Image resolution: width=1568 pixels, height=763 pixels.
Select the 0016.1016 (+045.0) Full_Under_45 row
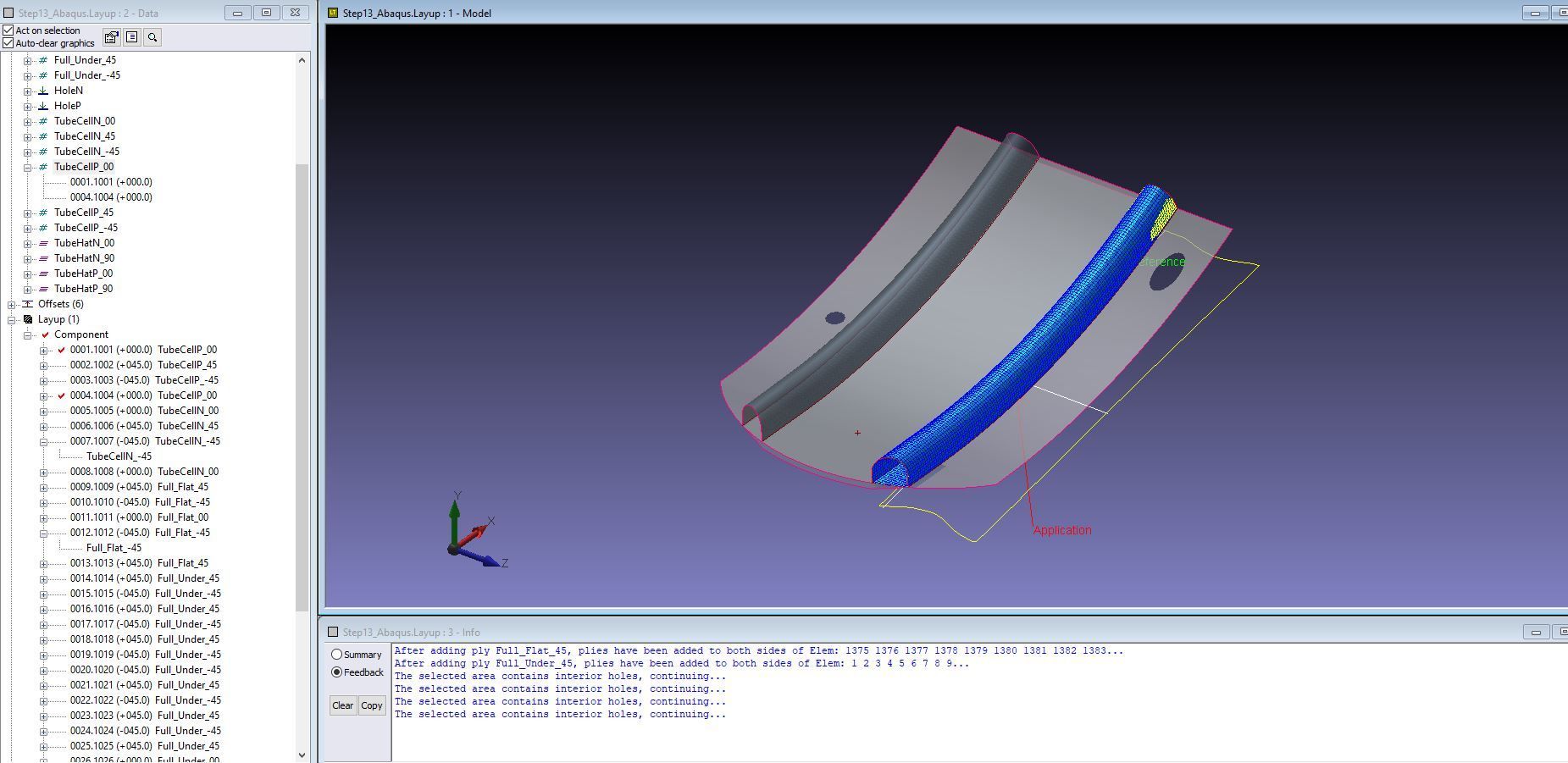[x=144, y=609]
